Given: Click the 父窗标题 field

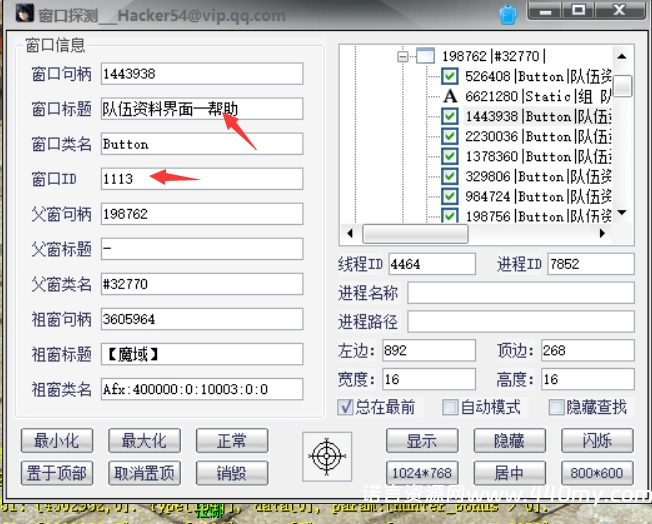Looking at the screenshot, I should pos(202,249).
